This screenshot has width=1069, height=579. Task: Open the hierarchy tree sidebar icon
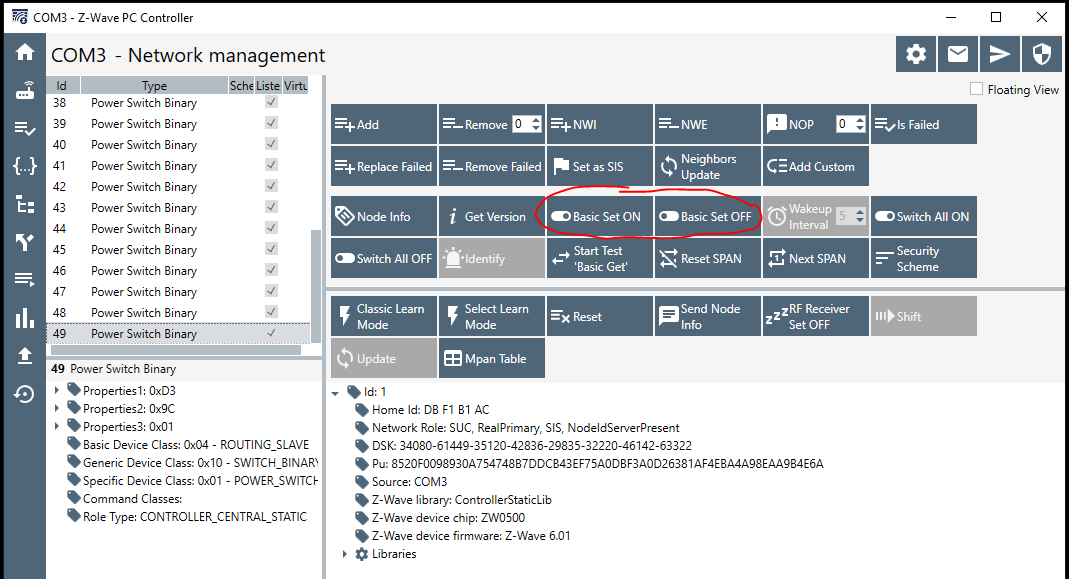coord(25,204)
